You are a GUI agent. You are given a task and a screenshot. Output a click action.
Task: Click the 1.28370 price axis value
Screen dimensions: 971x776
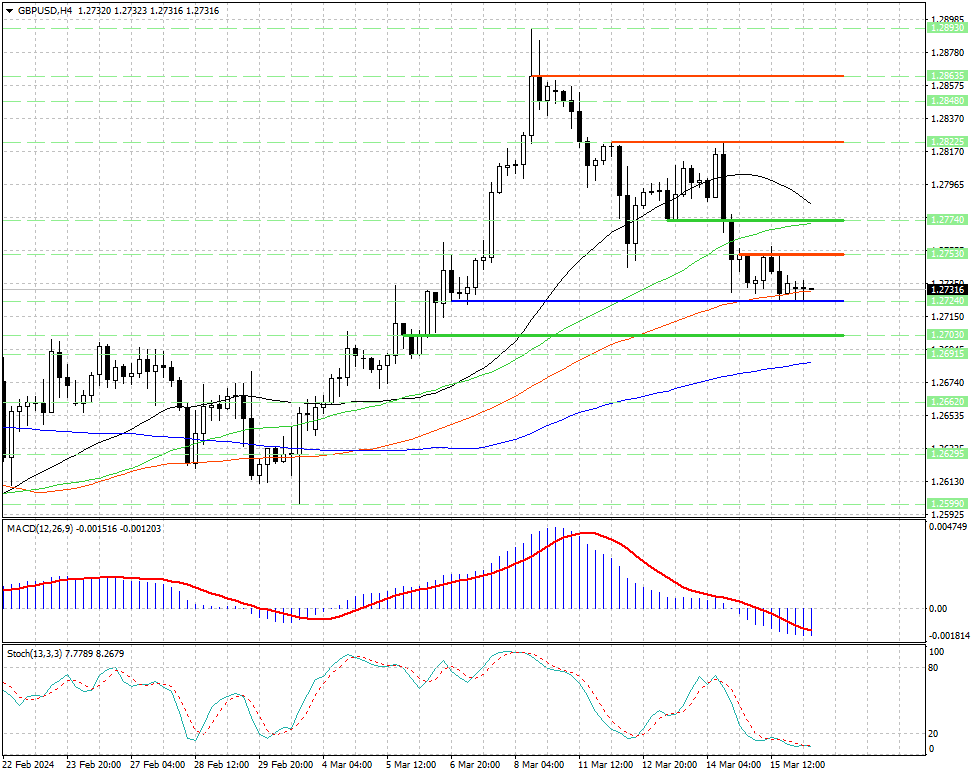coord(948,118)
